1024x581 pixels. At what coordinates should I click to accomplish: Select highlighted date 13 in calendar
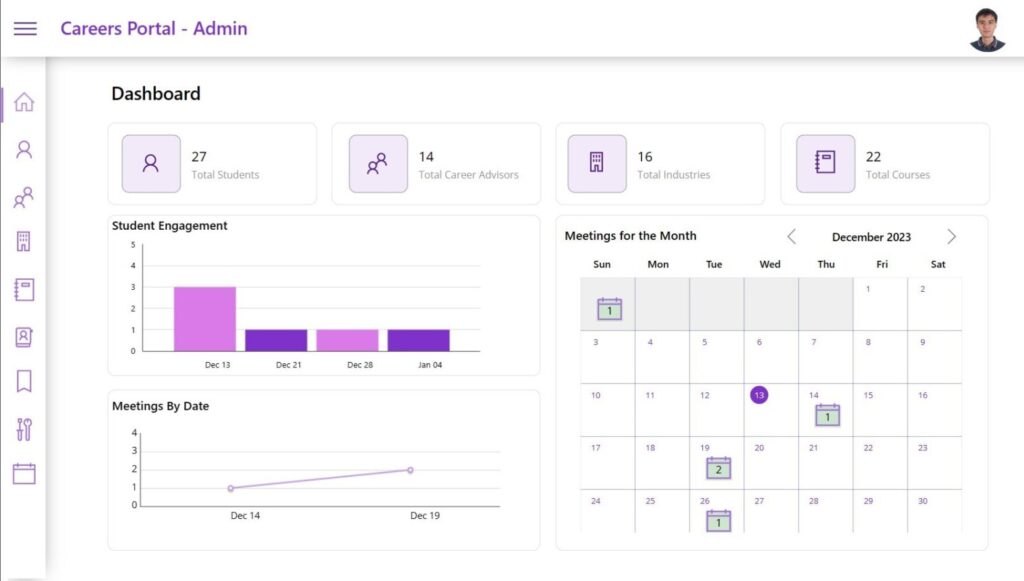click(759, 395)
